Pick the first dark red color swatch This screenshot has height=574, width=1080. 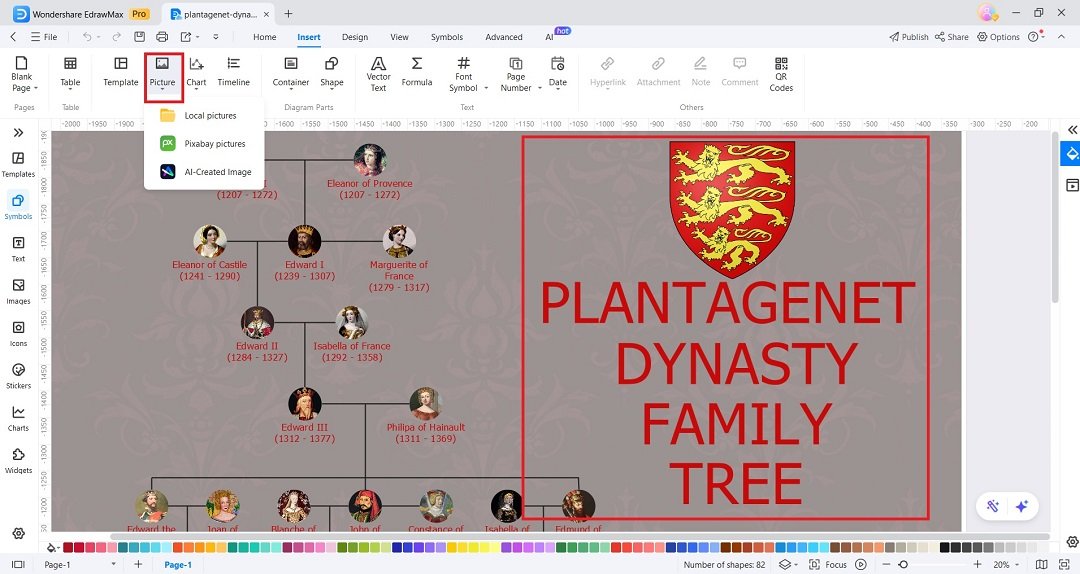[x=68, y=547]
